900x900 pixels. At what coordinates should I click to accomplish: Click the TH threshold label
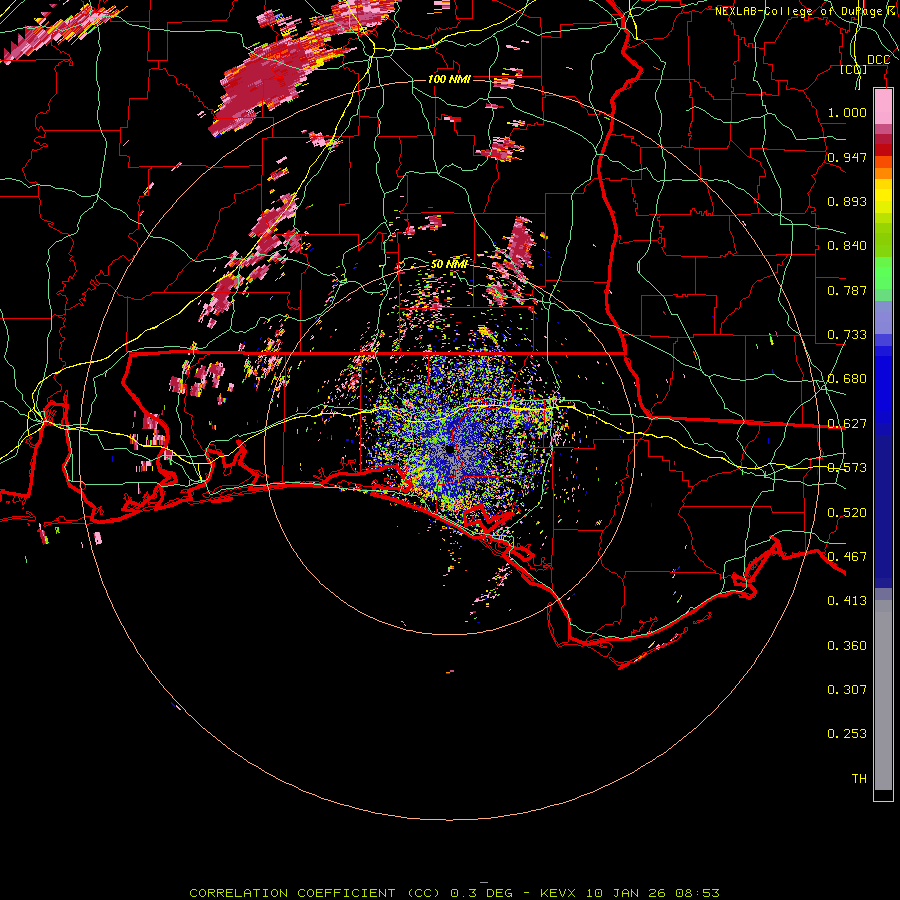(859, 779)
